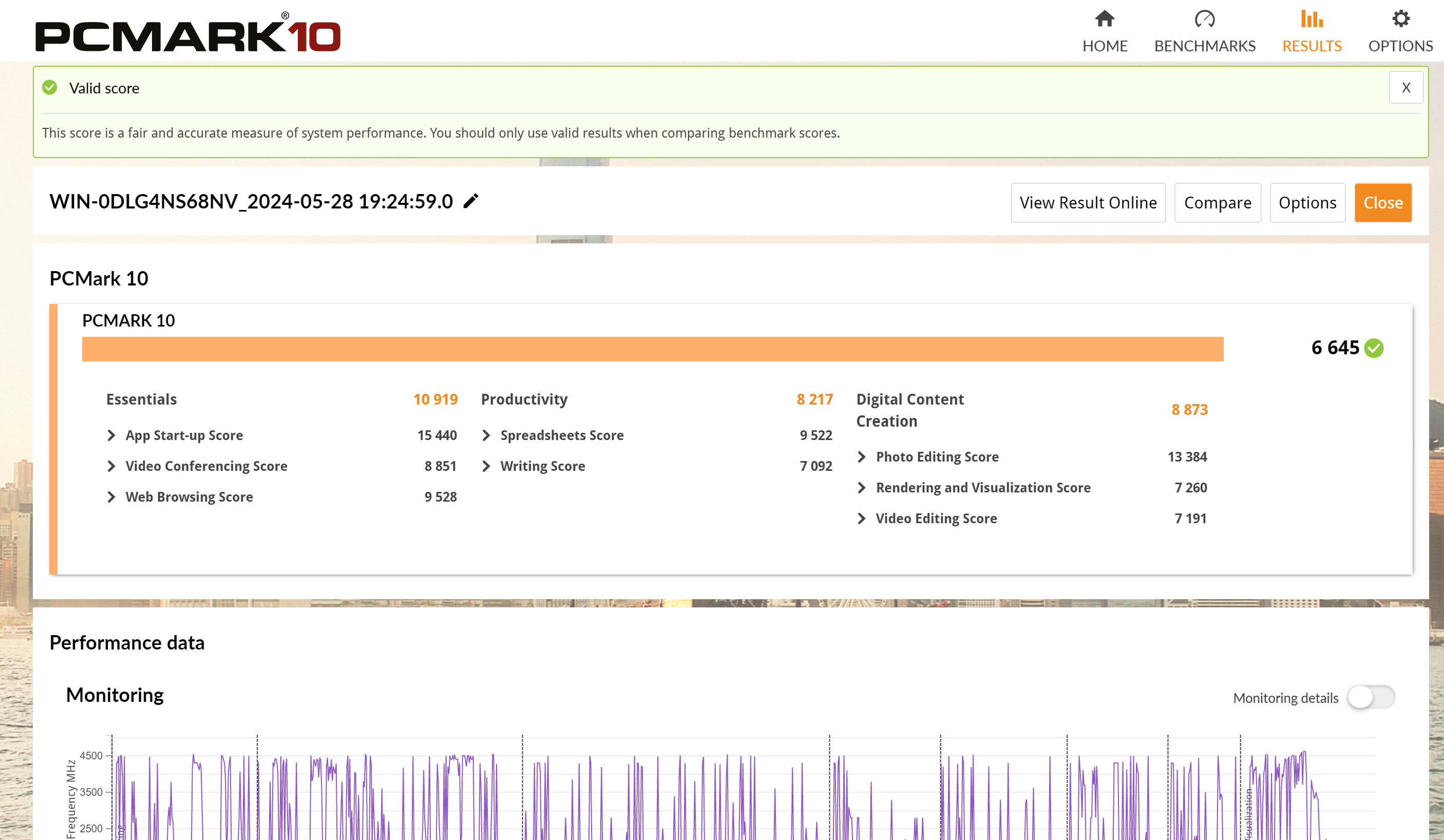The width and height of the screenshot is (1444, 840).
Task: Click the overall score 6 645
Action: tap(1335, 348)
